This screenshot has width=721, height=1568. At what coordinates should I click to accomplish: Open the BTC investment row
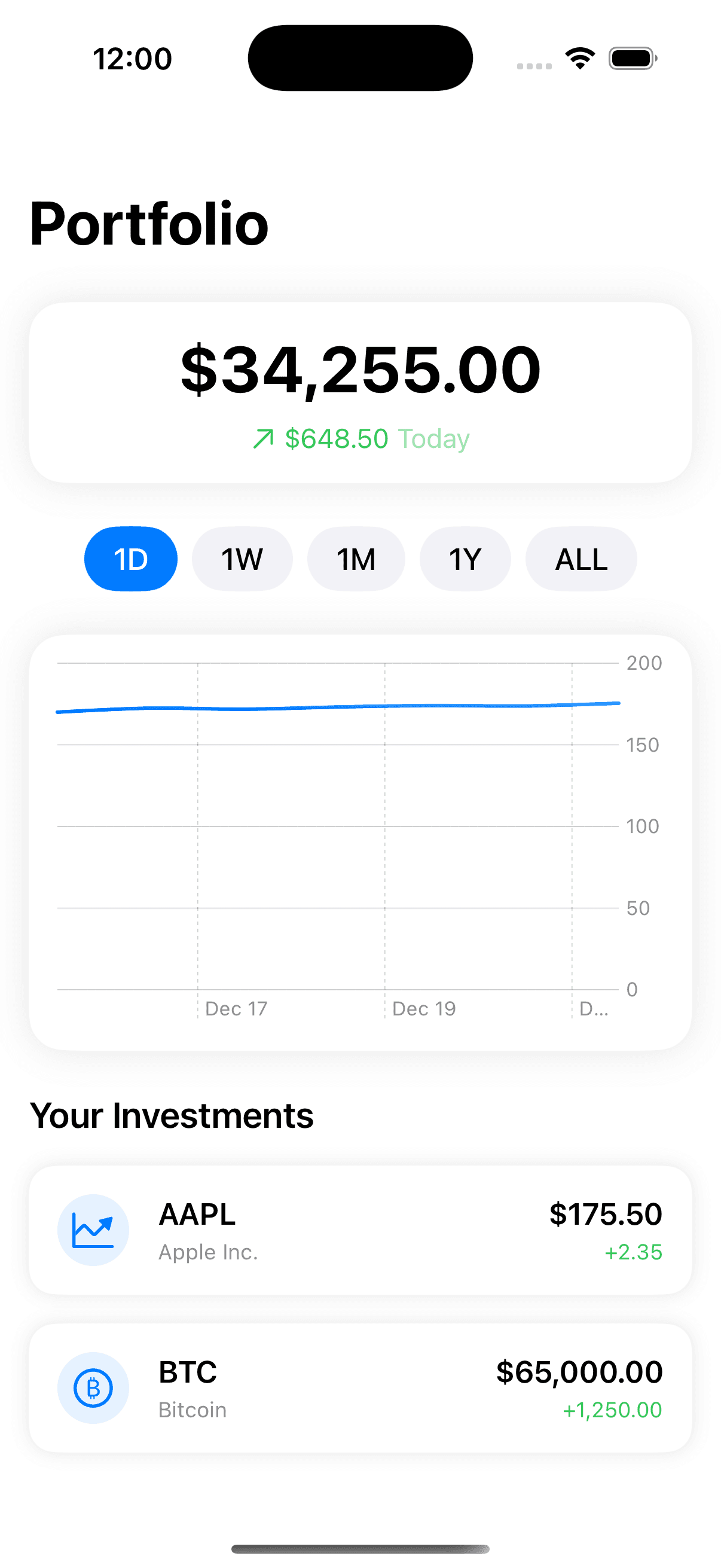(x=360, y=1388)
